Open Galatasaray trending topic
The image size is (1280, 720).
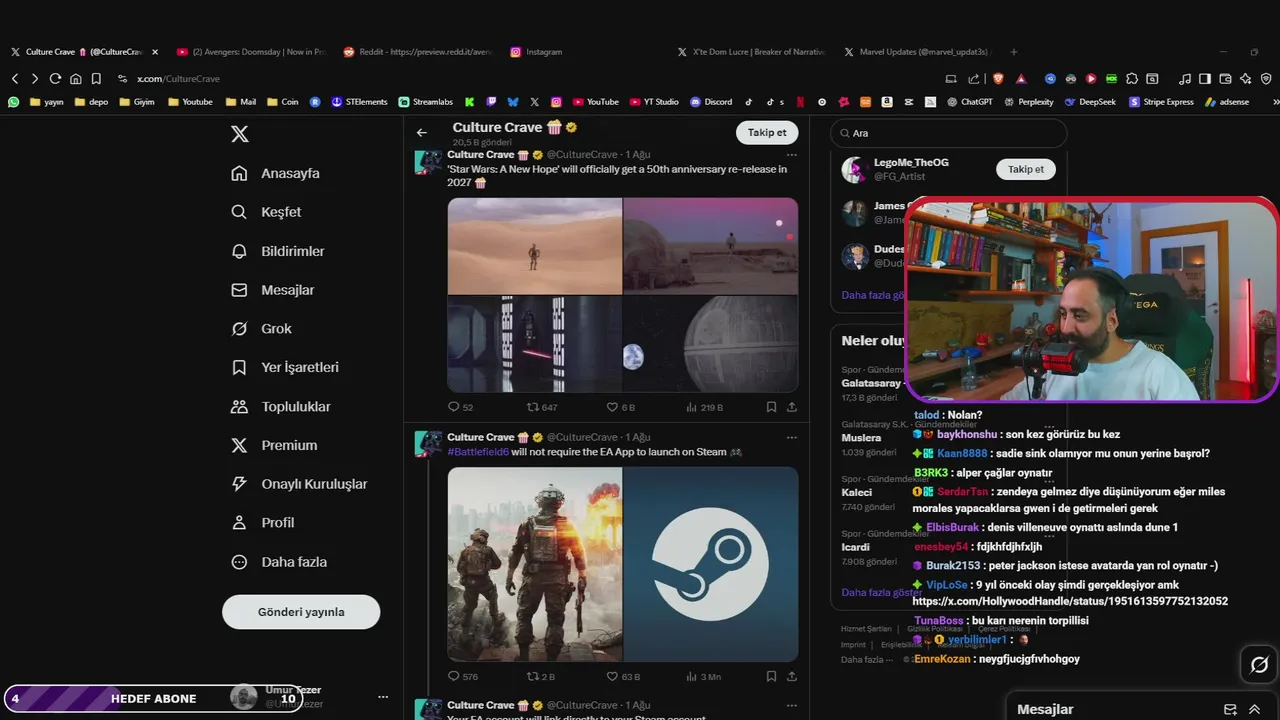(x=871, y=383)
